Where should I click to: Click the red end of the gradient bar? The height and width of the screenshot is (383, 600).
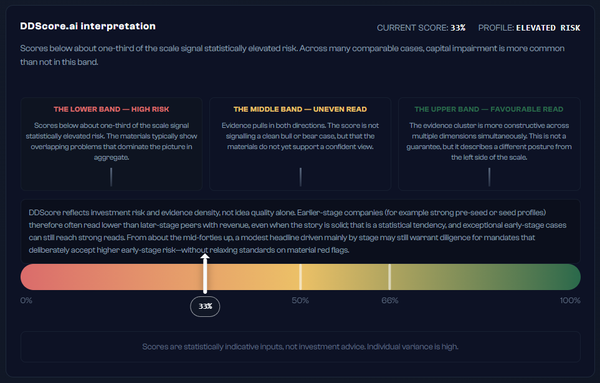[31, 277]
